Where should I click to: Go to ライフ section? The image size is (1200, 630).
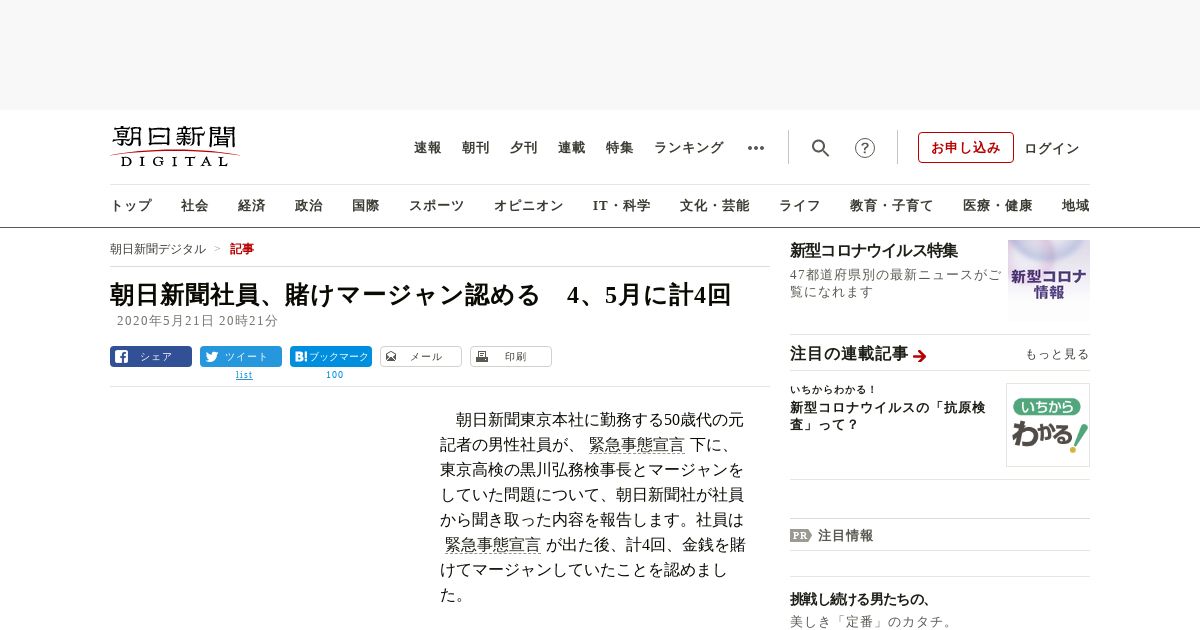click(800, 206)
